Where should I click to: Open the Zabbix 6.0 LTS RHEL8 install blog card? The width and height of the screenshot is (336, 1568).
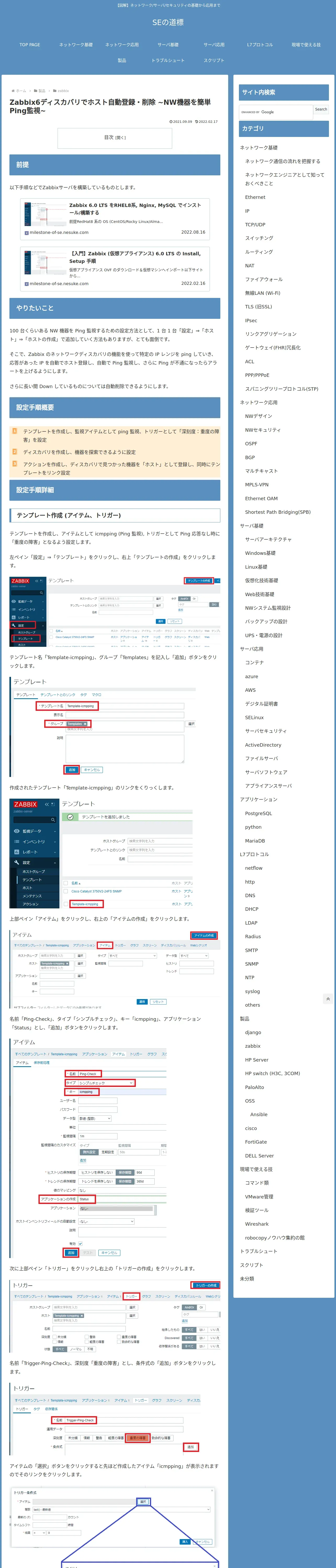point(115,219)
